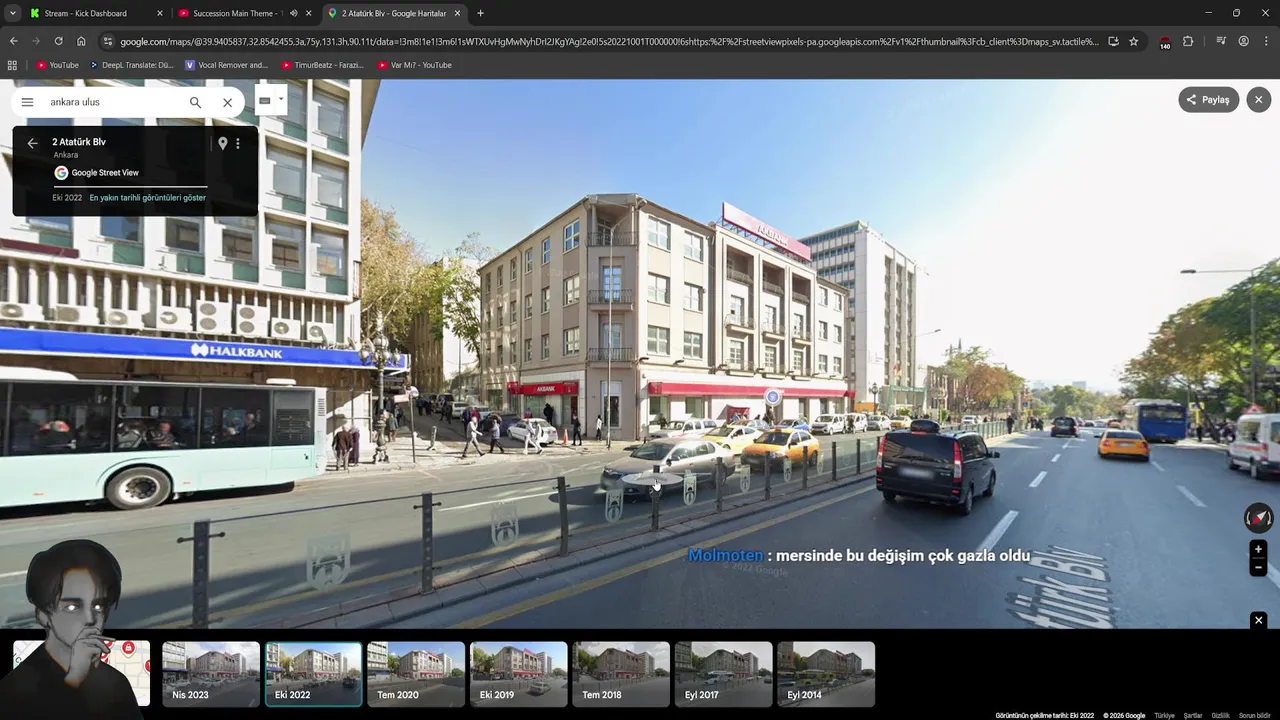Expand the input tools dropdown arrow
This screenshot has height=720, width=1280.
[x=281, y=99]
